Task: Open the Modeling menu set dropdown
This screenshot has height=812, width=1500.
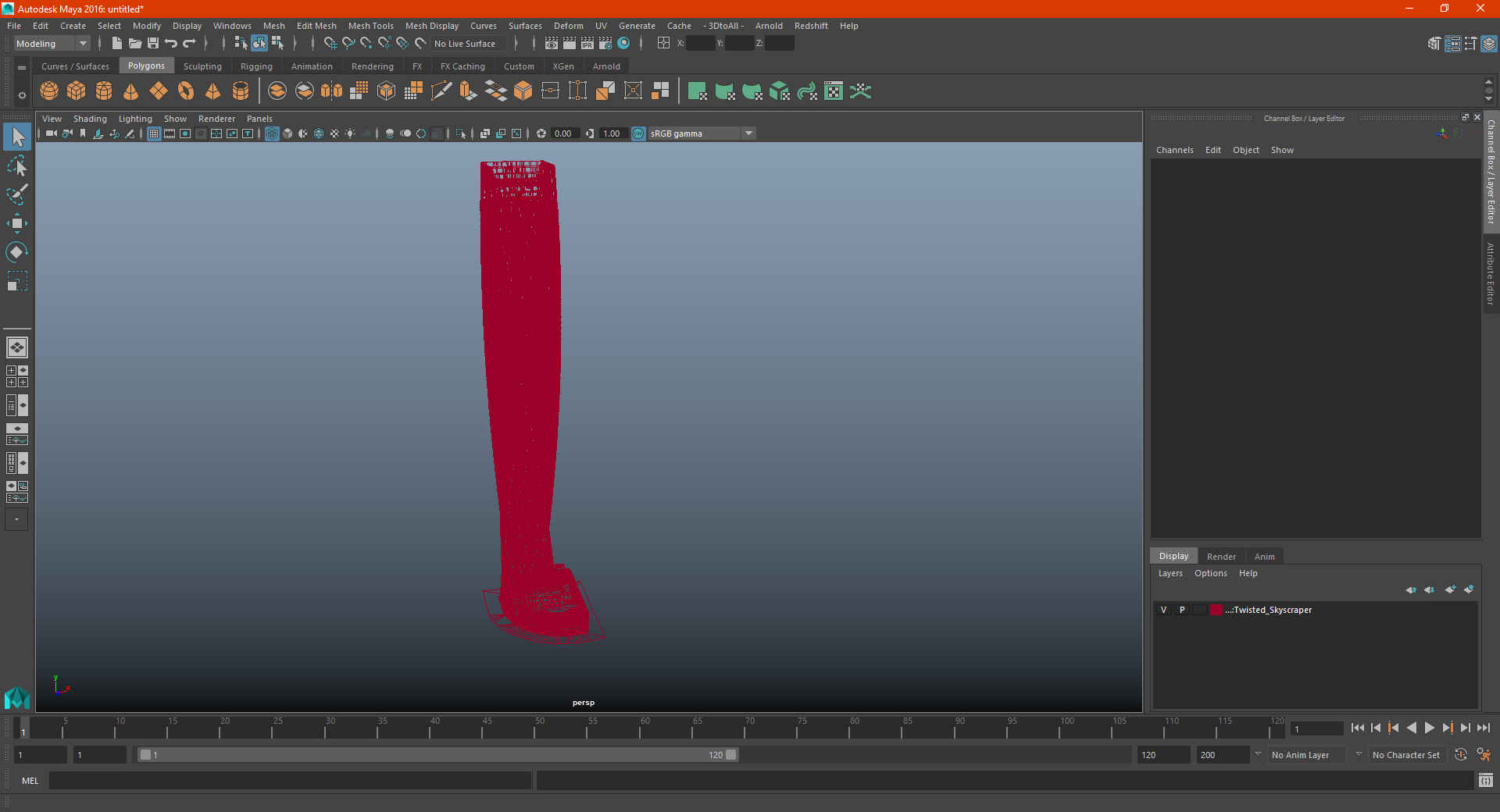Action: (x=52, y=44)
